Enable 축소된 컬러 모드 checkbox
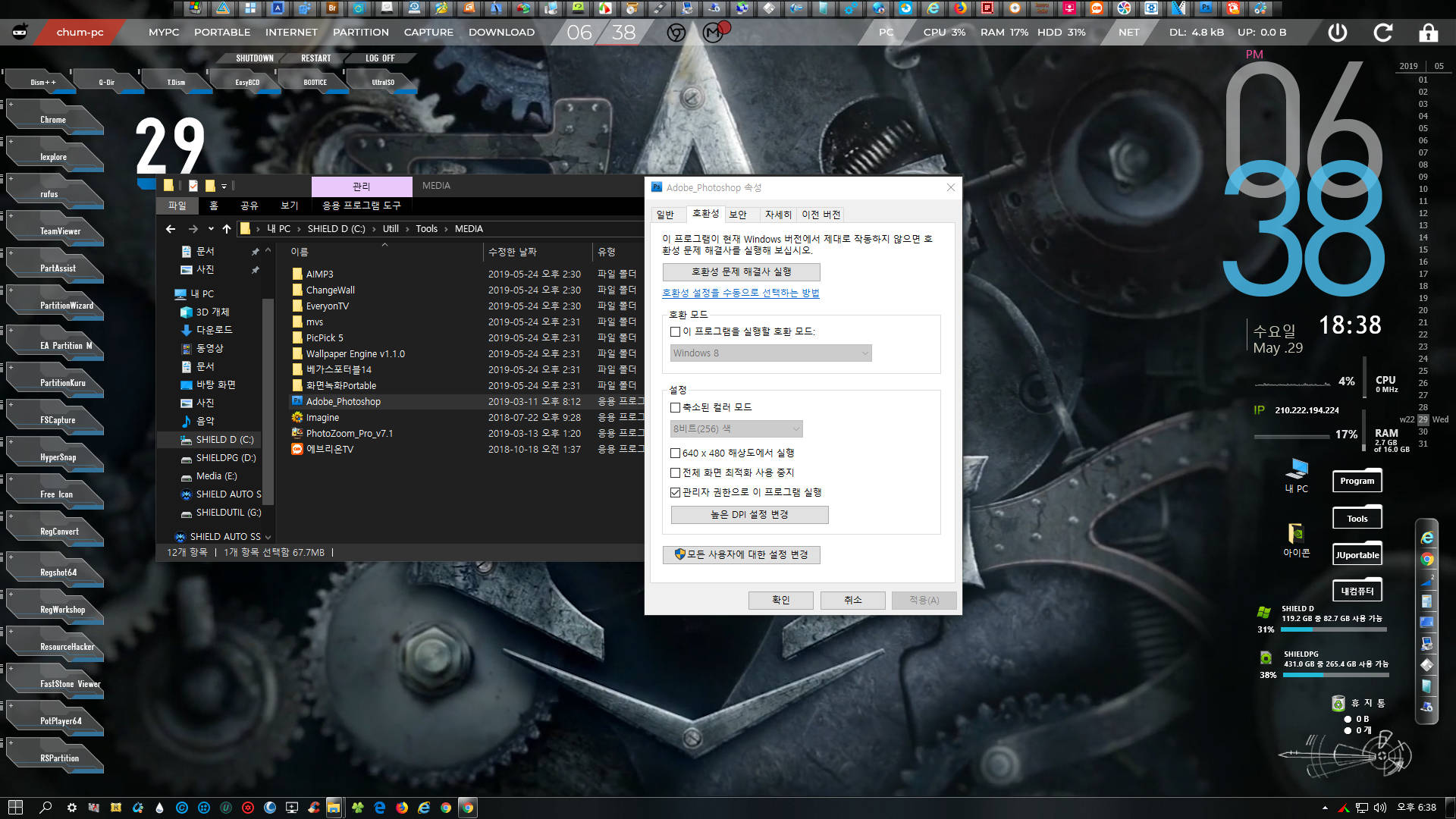 click(675, 407)
